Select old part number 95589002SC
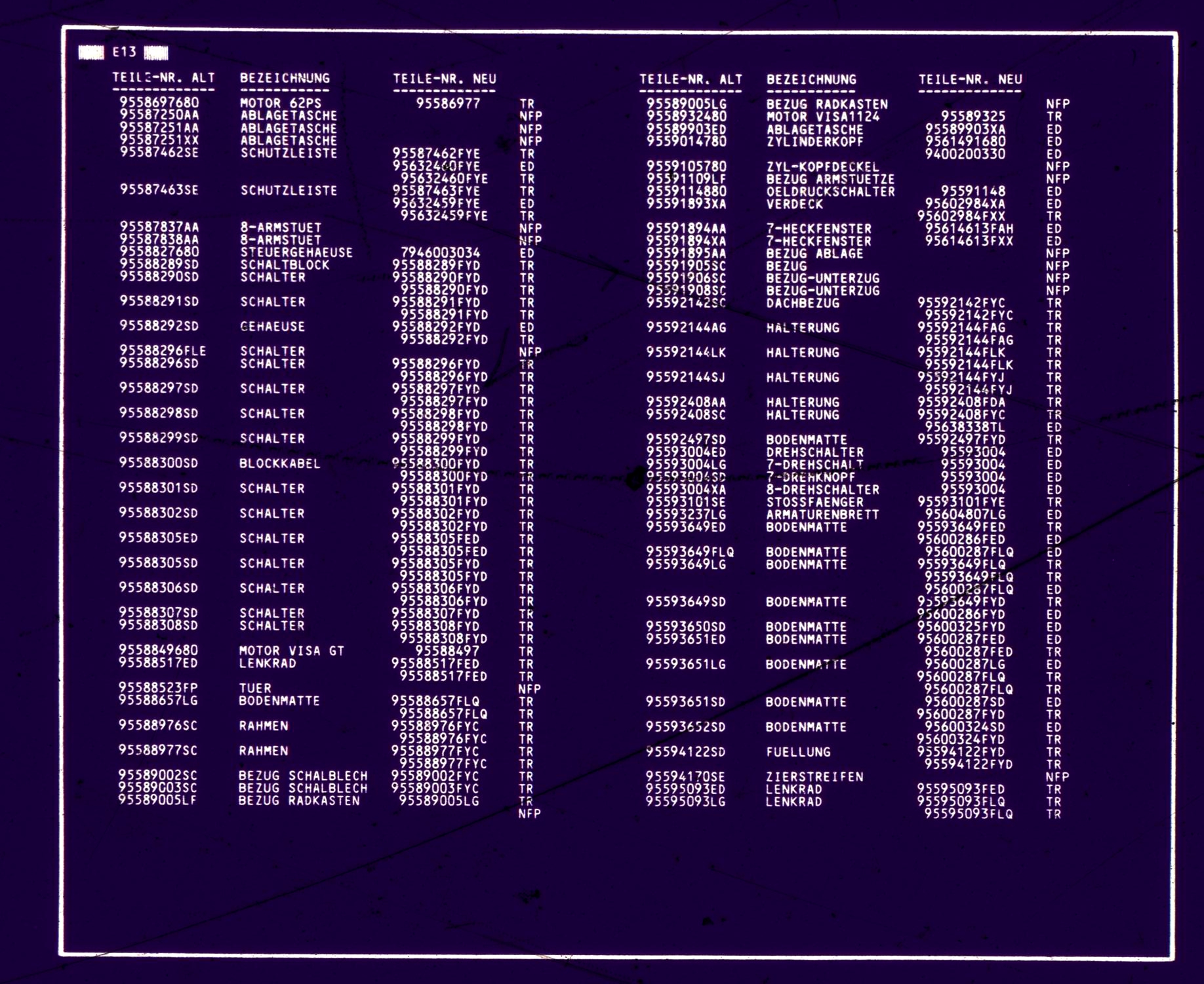This screenshot has height=984, width=1204. point(157,775)
